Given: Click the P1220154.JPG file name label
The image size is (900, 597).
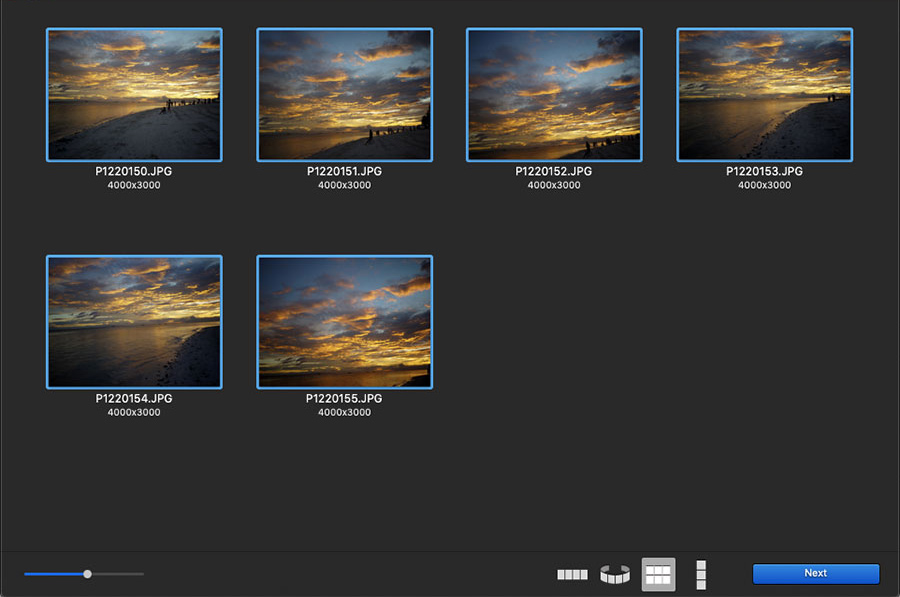Looking at the screenshot, I should (x=134, y=398).
